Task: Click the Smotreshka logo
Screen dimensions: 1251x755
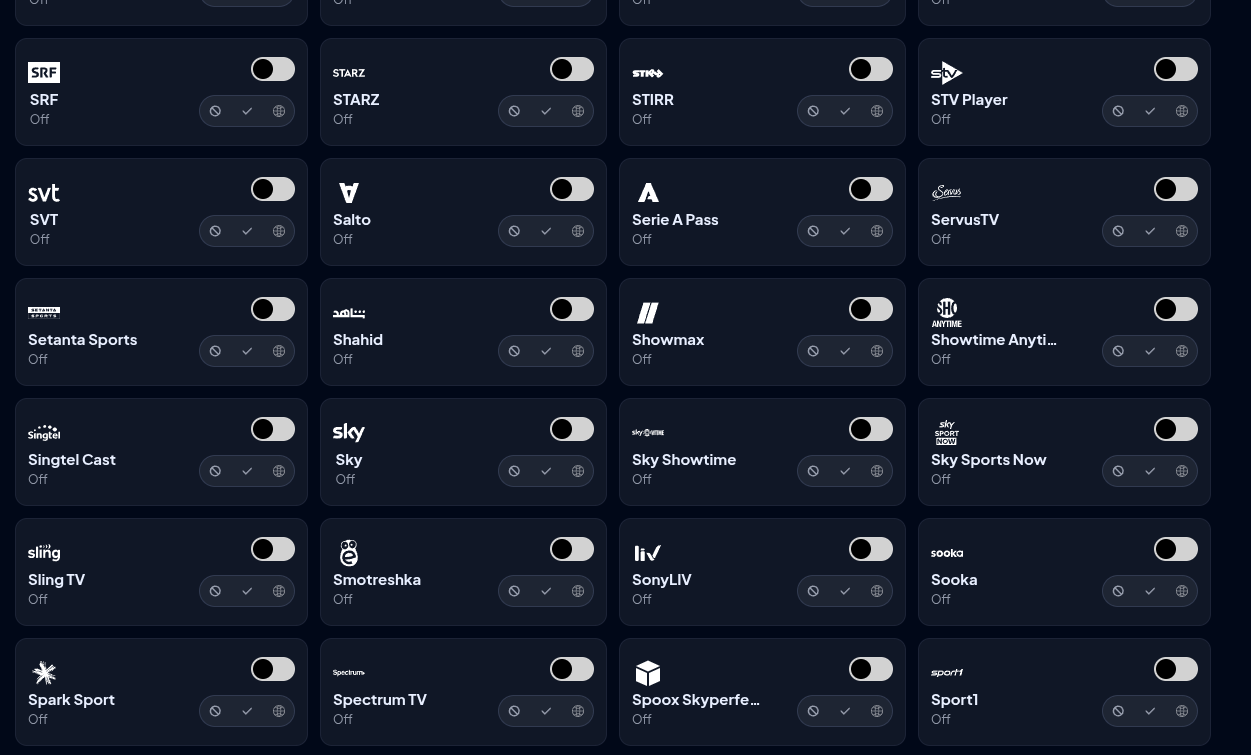Action: click(349, 553)
